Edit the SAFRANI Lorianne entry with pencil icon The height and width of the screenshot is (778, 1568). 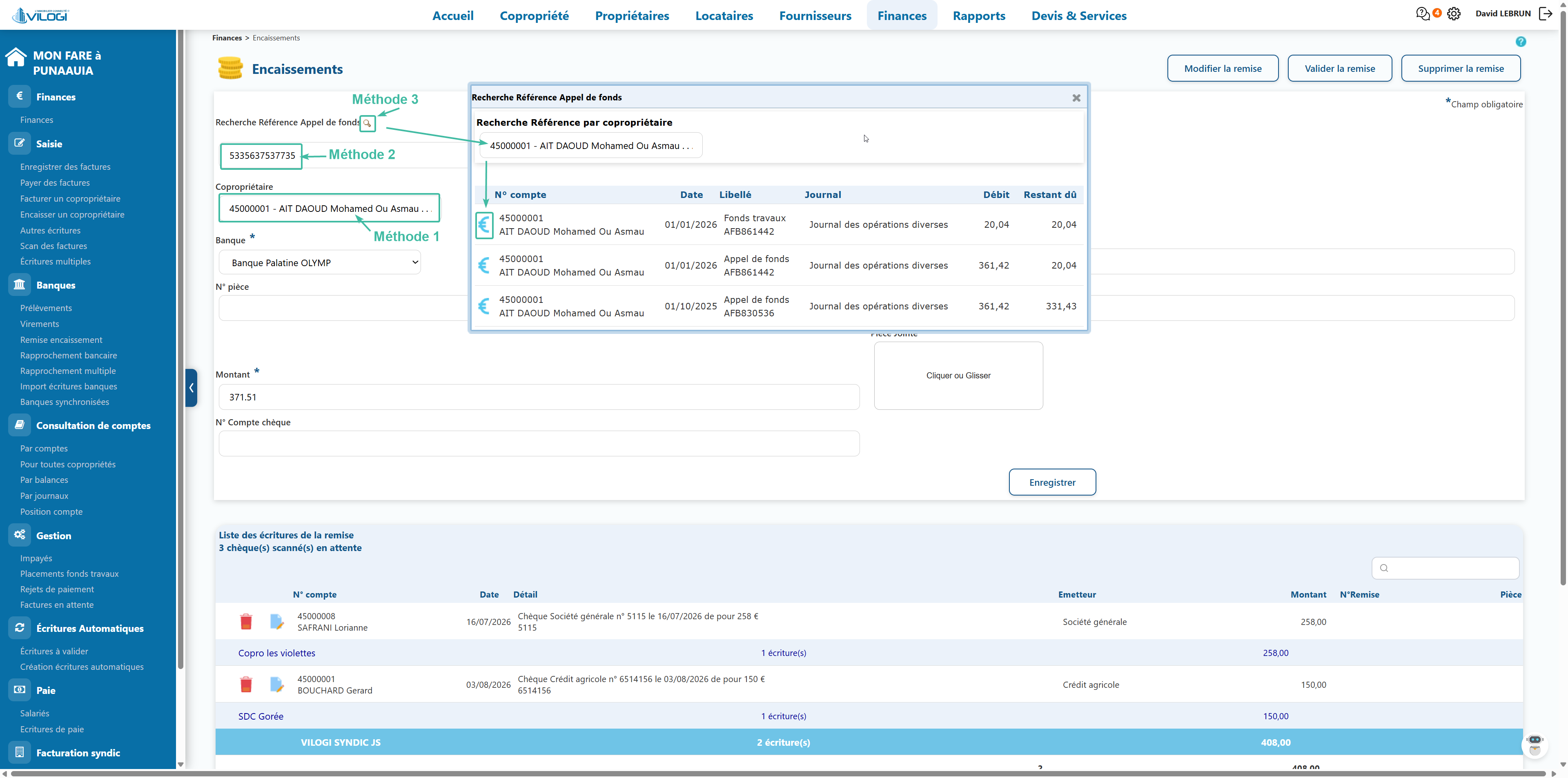(276, 622)
